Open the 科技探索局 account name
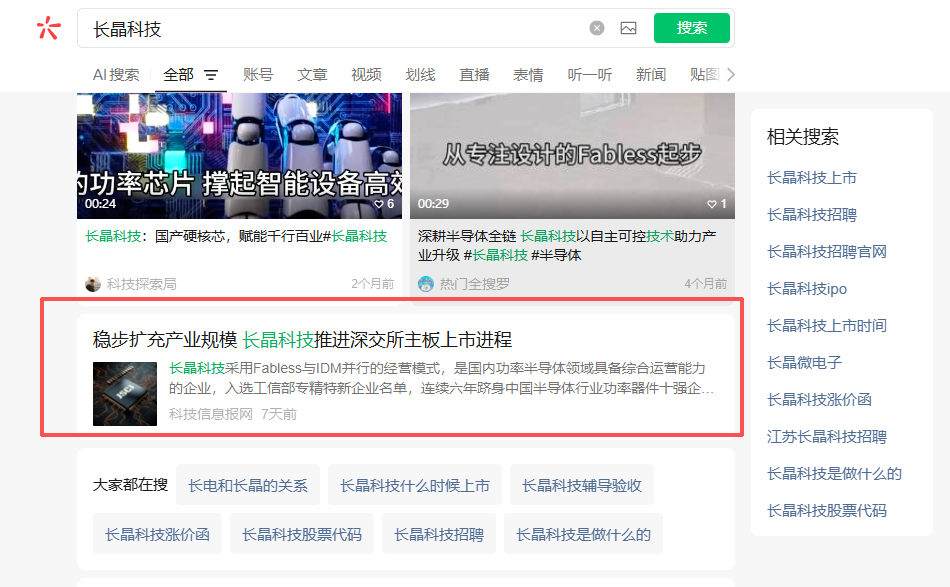Image resolution: width=950 pixels, height=587 pixels. [x=142, y=284]
